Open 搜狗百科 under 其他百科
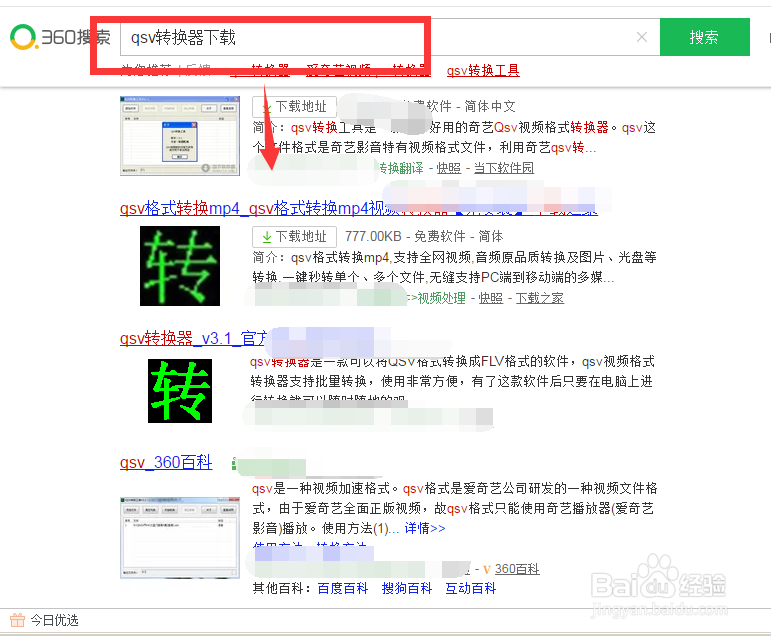Viewport: 771px width, 636px height. tap(407, 588)
